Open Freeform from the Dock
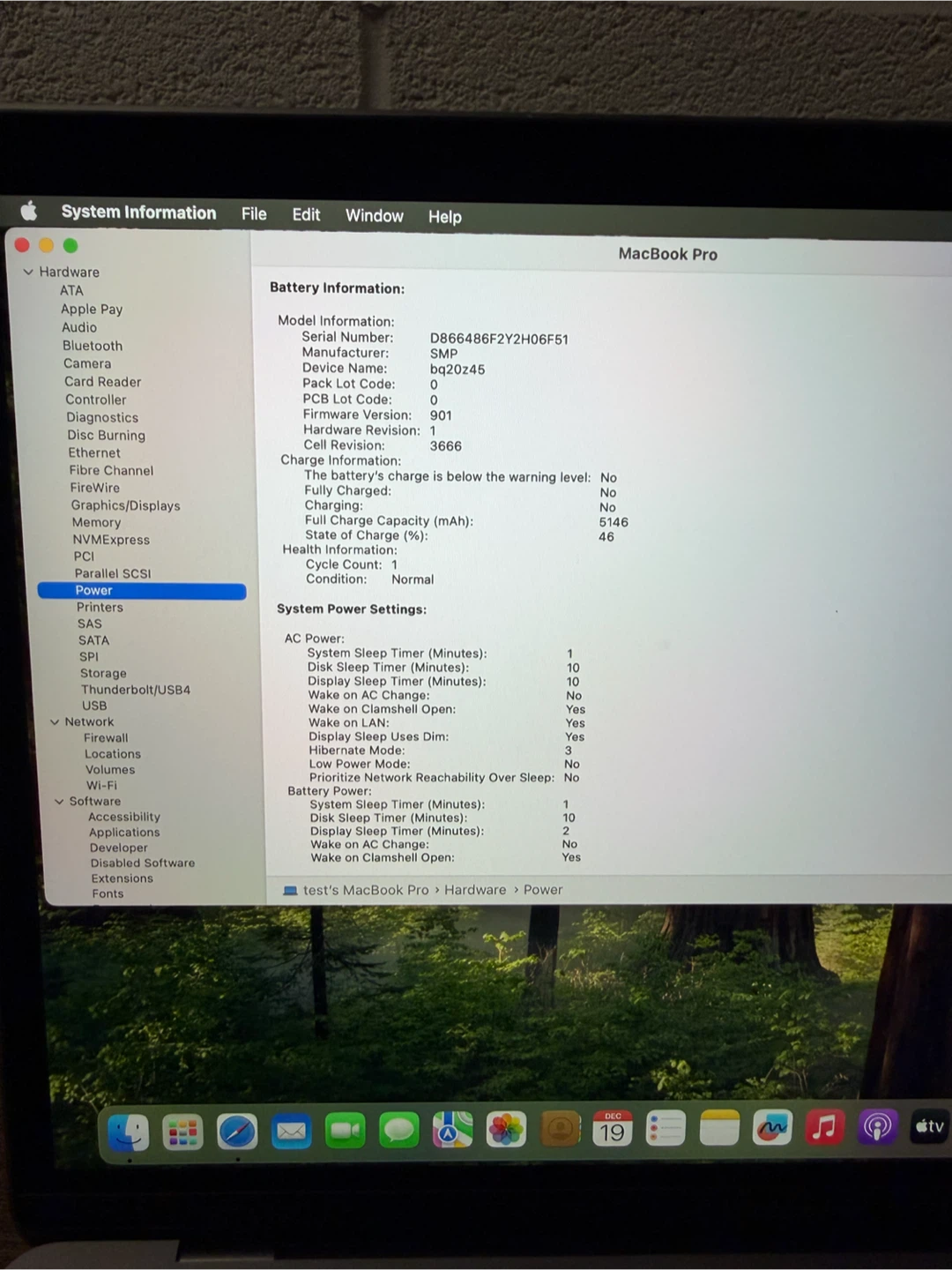Viewport: 952px width, 1270px height. tap(772, 1127)
